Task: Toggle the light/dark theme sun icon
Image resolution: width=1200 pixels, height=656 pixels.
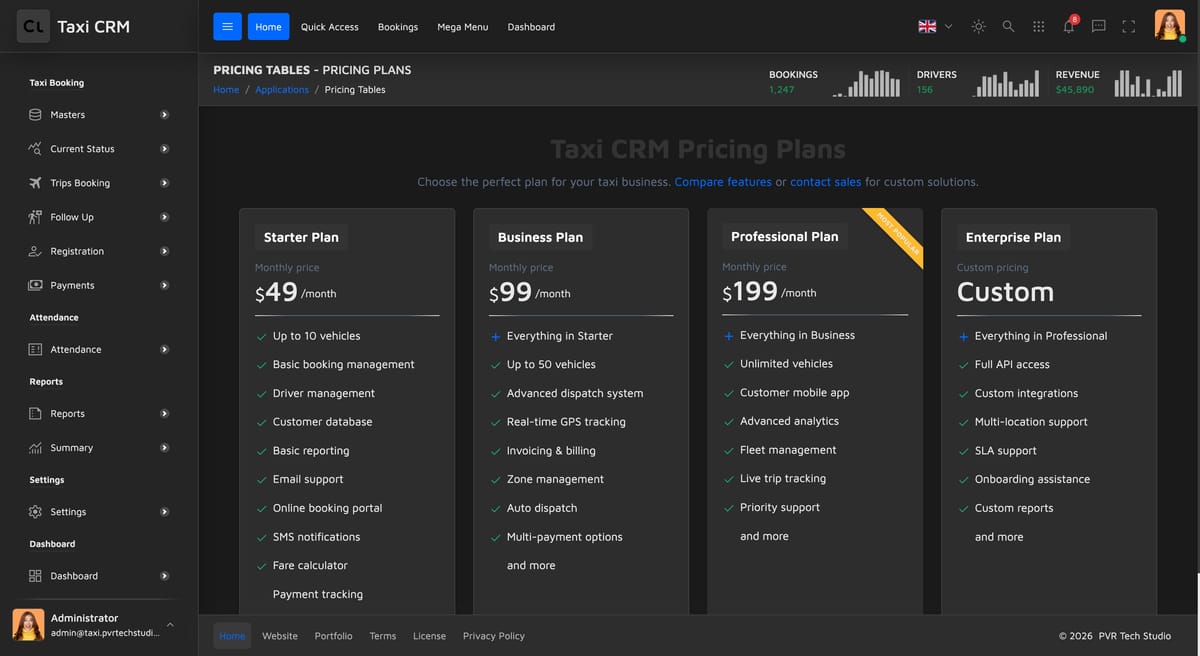Action: (x=978, y=27)
